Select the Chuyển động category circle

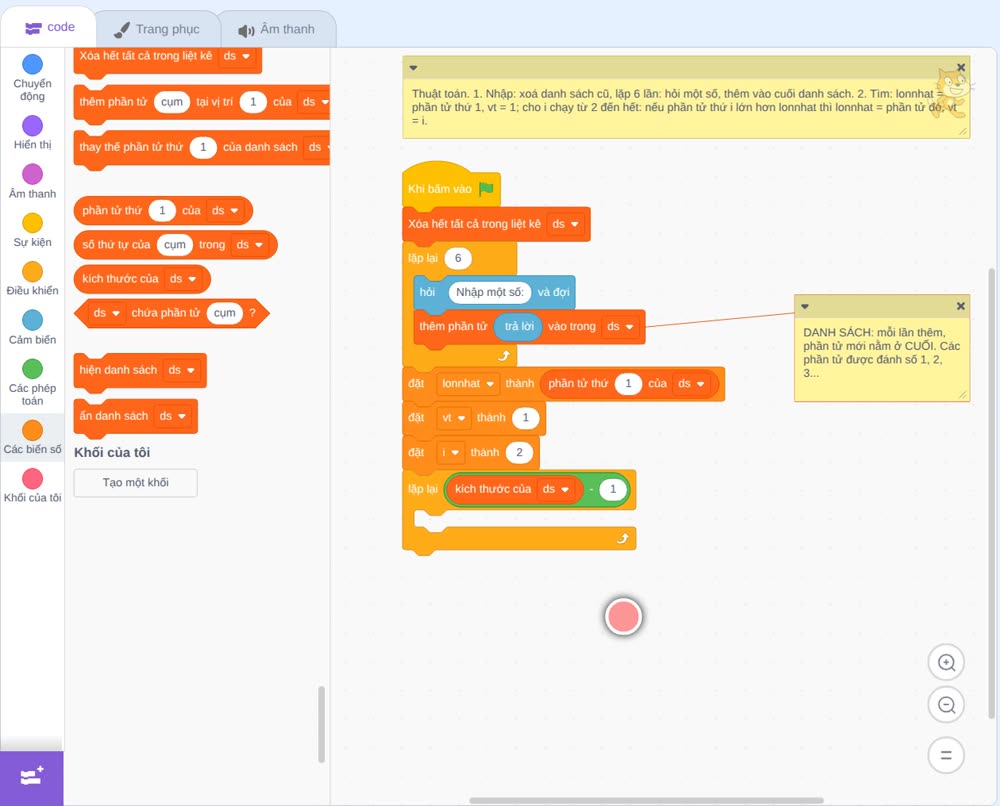coord(33,64)
